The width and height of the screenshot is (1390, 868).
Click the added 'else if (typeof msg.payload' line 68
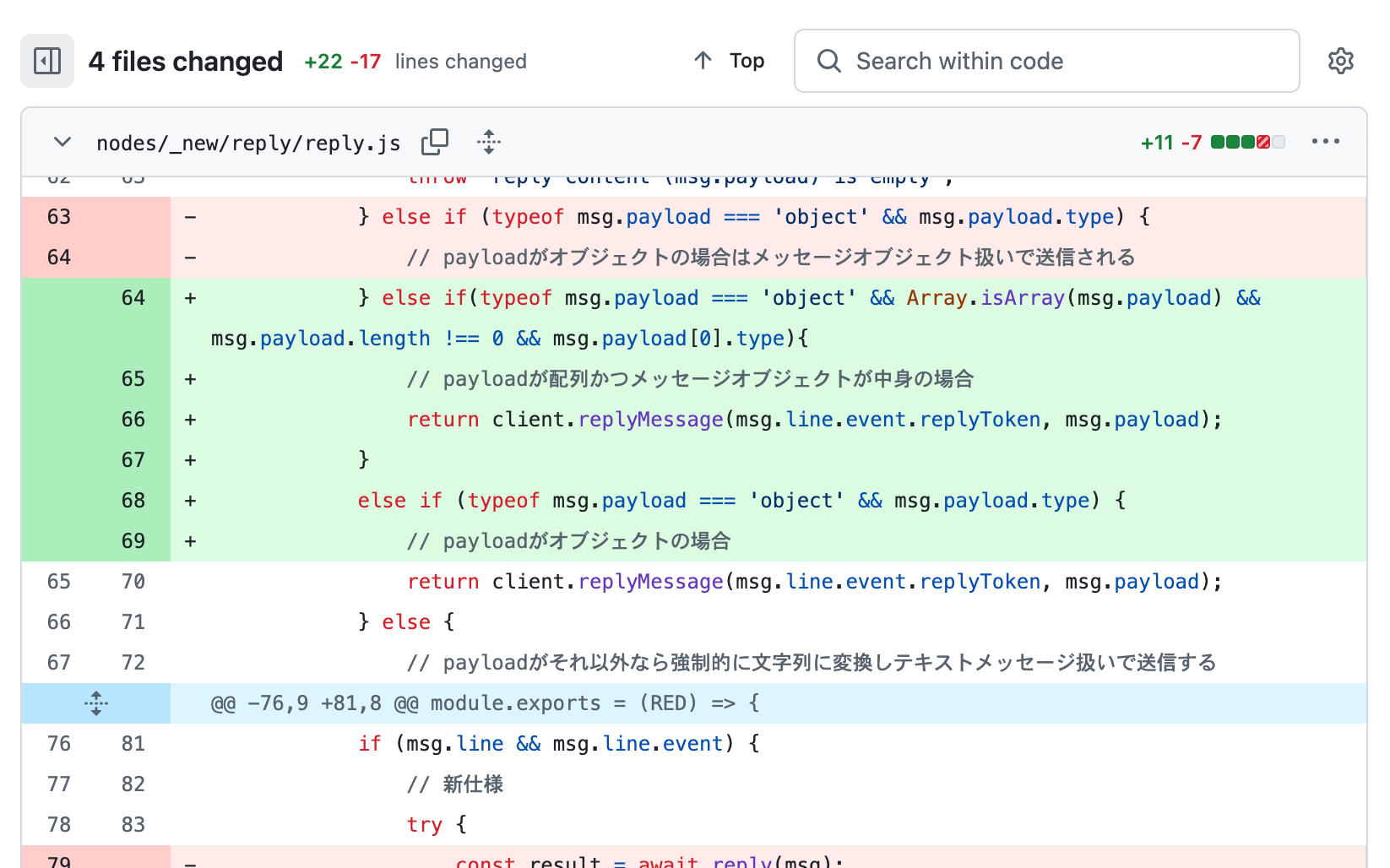tap(741, 501)
